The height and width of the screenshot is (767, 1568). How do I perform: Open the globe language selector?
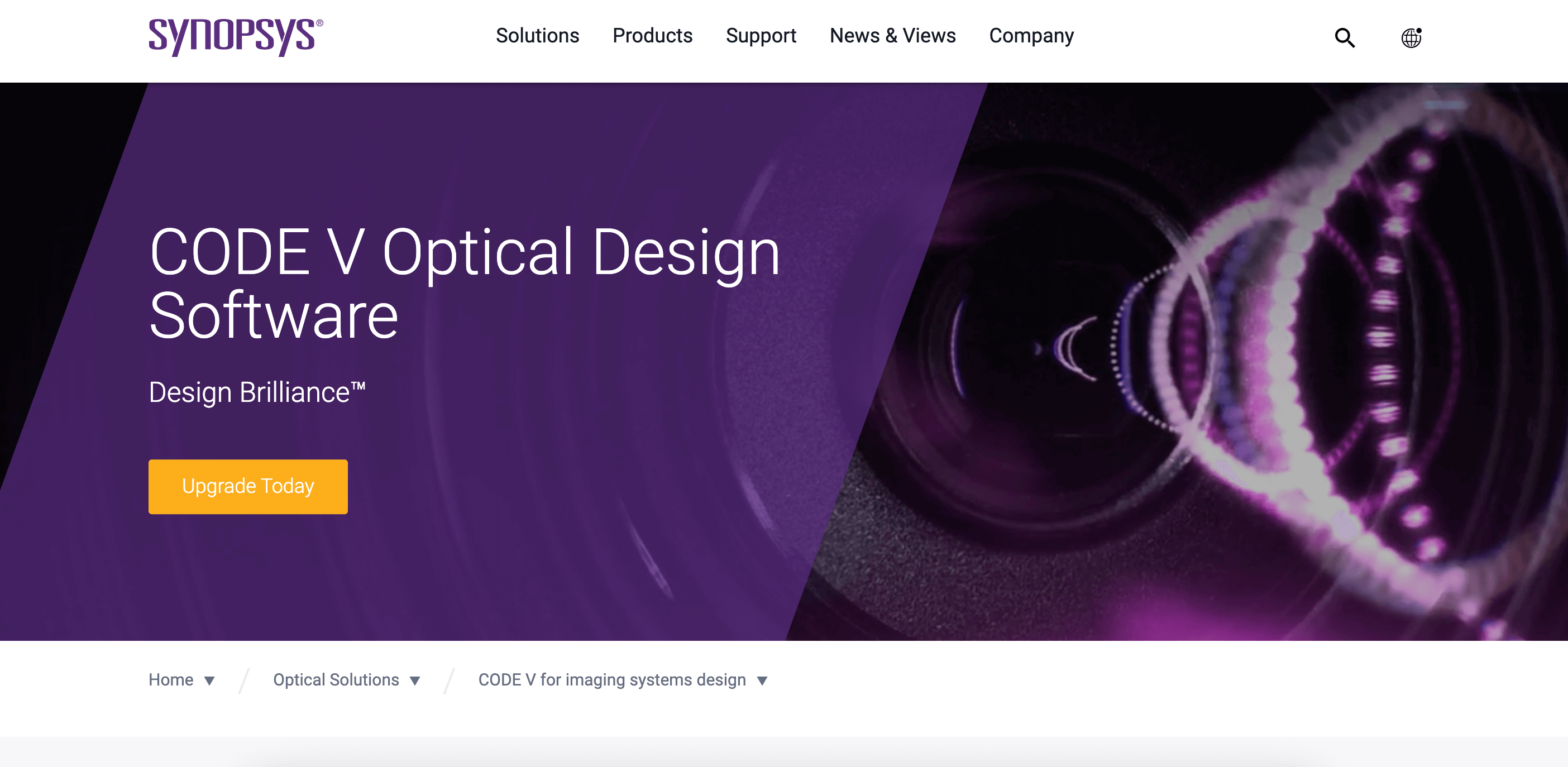coord(1411,38)
